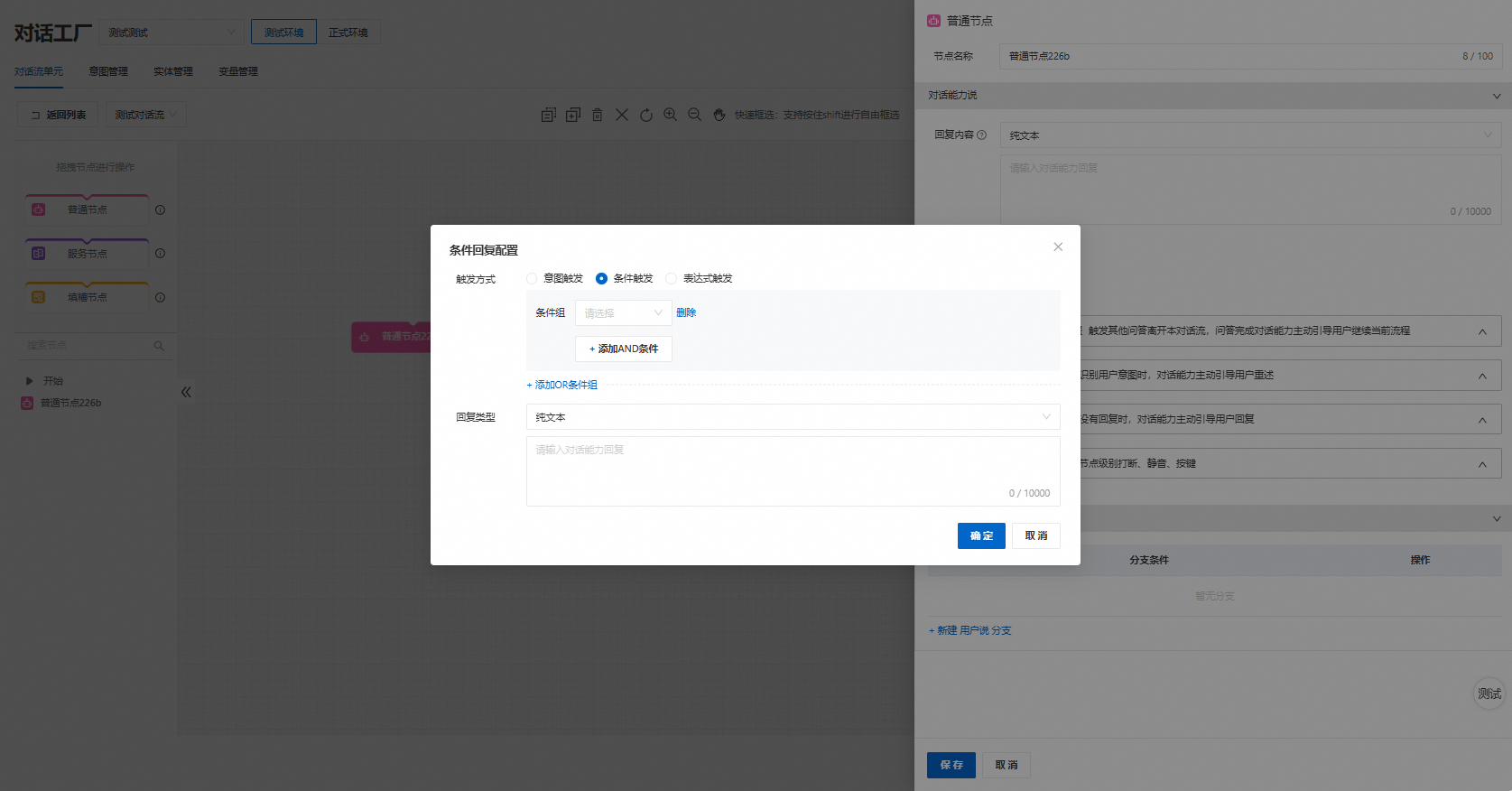Switch to 正式环境 tab

(348, 33)
